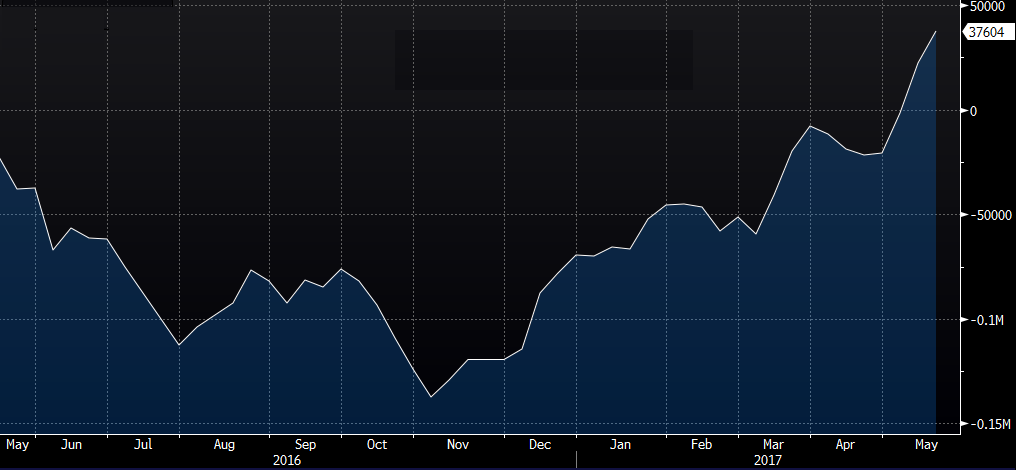Viewport: 1016px width, 470px height.
Task: Click the -0.15M y-axis label
Action: pos(989,424)
